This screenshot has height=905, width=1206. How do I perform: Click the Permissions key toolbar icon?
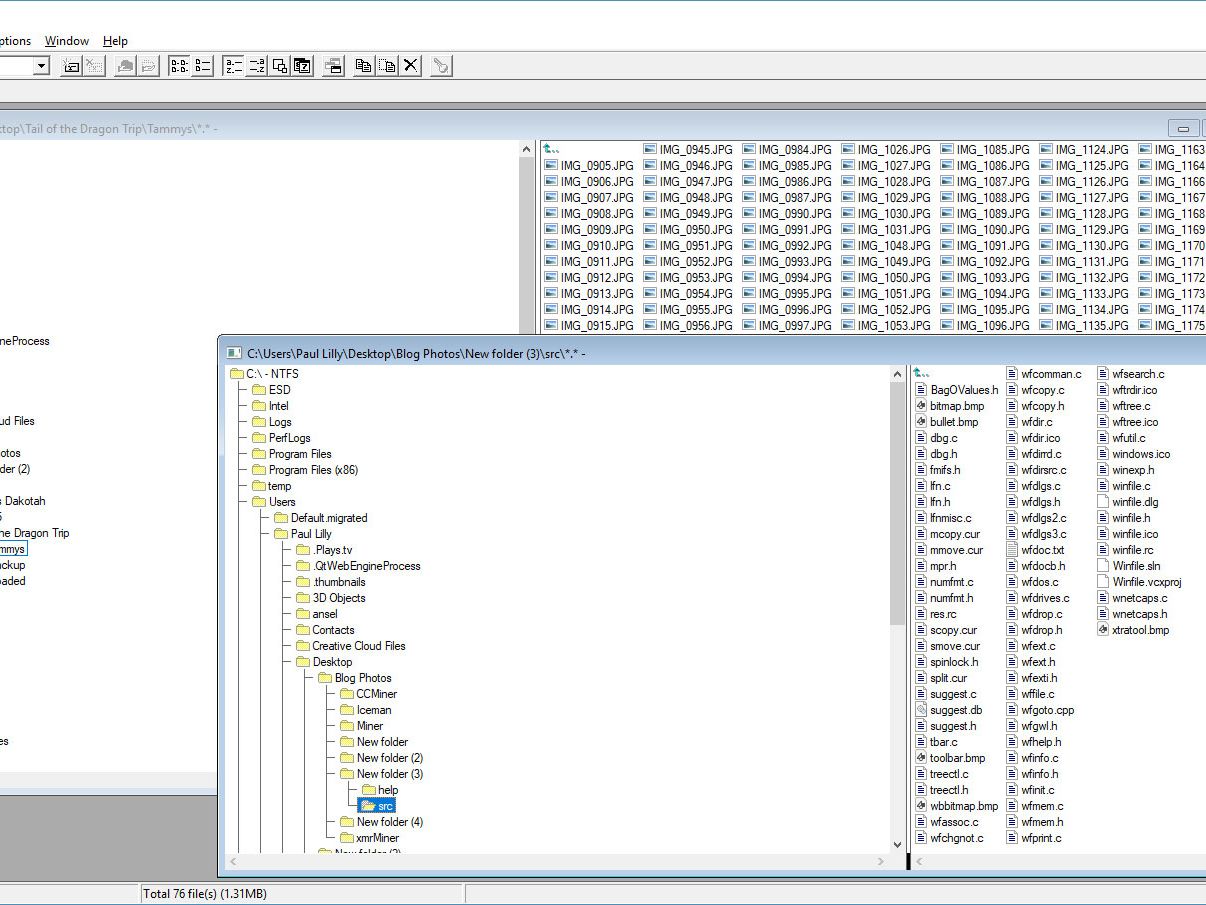pyautogui.click(x=440, y=66)
